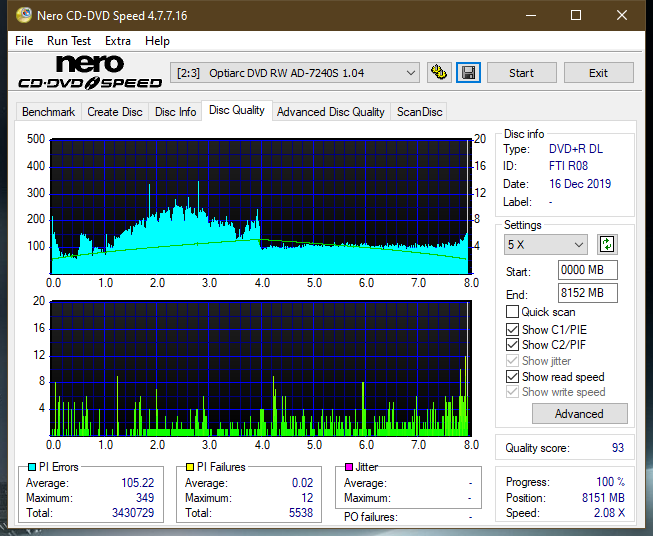
Task: Click the PI Errors average 105.22
Action: [137, 483]
